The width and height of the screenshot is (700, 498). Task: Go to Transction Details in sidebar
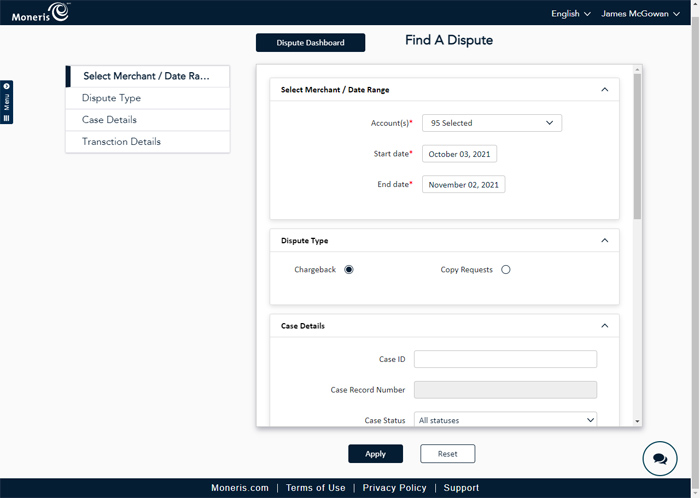point(121,142)
